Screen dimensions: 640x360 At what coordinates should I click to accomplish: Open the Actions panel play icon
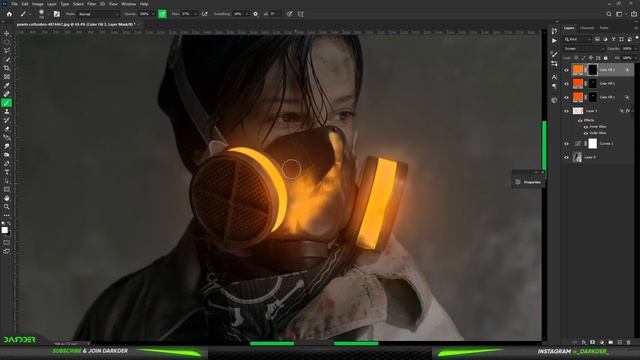pos(554,41)
